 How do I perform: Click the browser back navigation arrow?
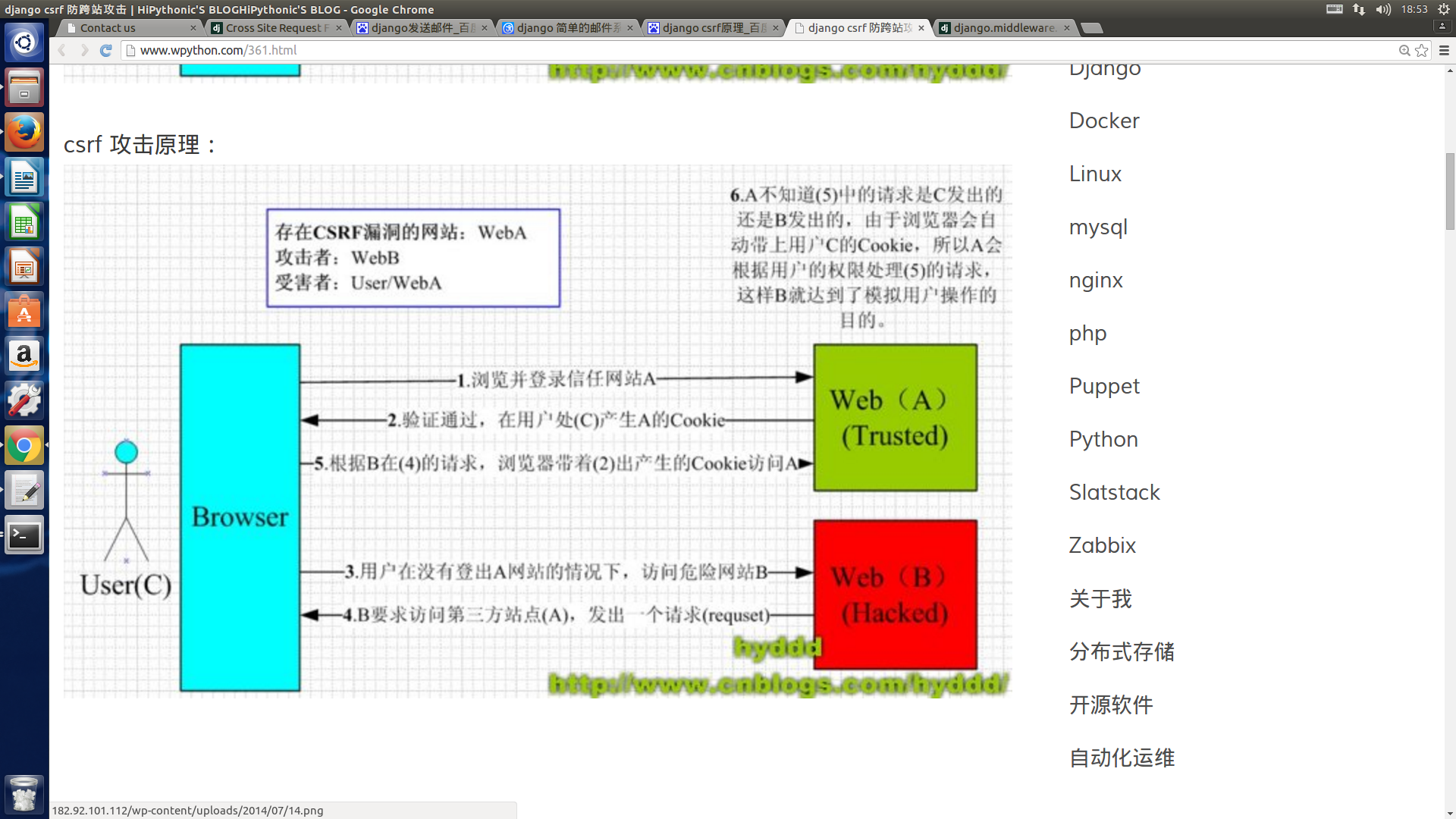click(62, 50)
